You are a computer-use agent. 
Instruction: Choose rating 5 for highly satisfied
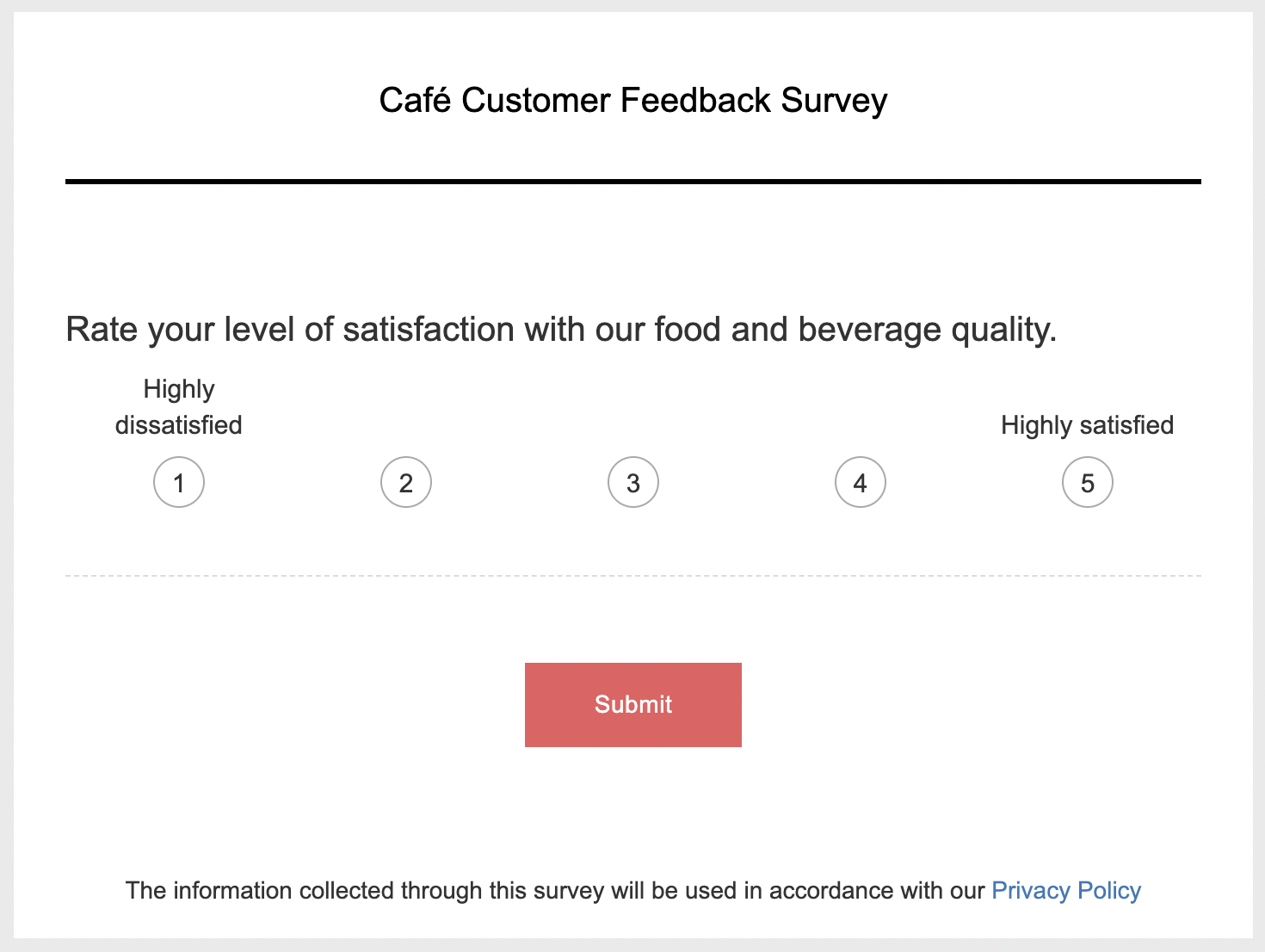[x=1088, y=483]
